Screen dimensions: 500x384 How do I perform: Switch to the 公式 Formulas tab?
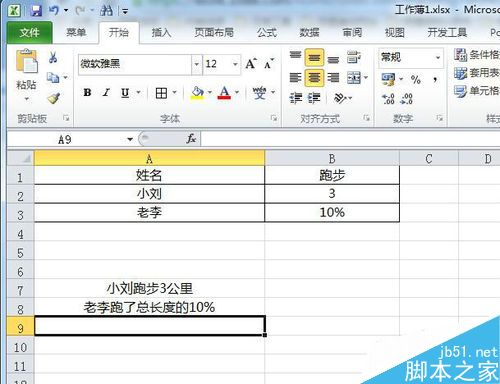coord(267,32)
